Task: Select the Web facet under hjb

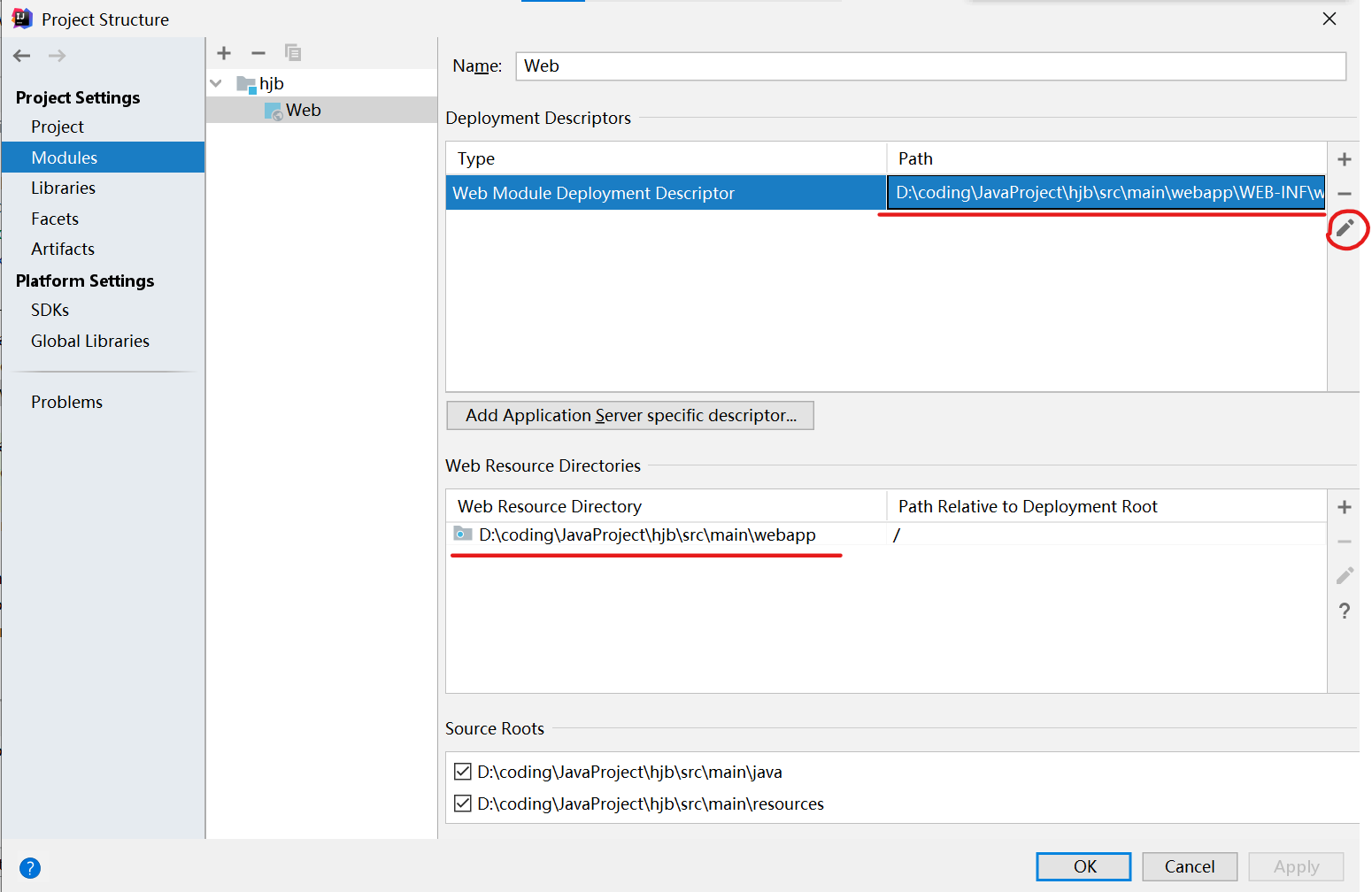Action: (x=303, y=110)
